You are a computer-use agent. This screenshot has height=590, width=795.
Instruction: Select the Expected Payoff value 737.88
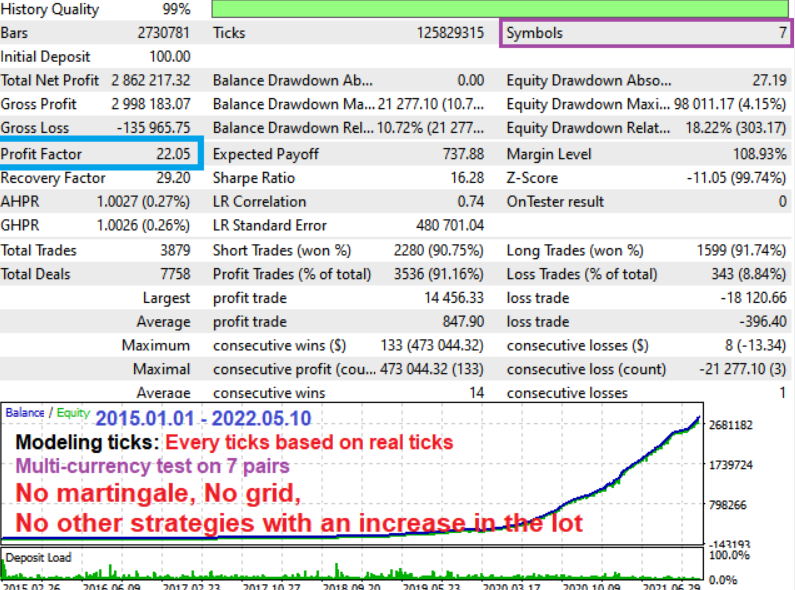463,154
